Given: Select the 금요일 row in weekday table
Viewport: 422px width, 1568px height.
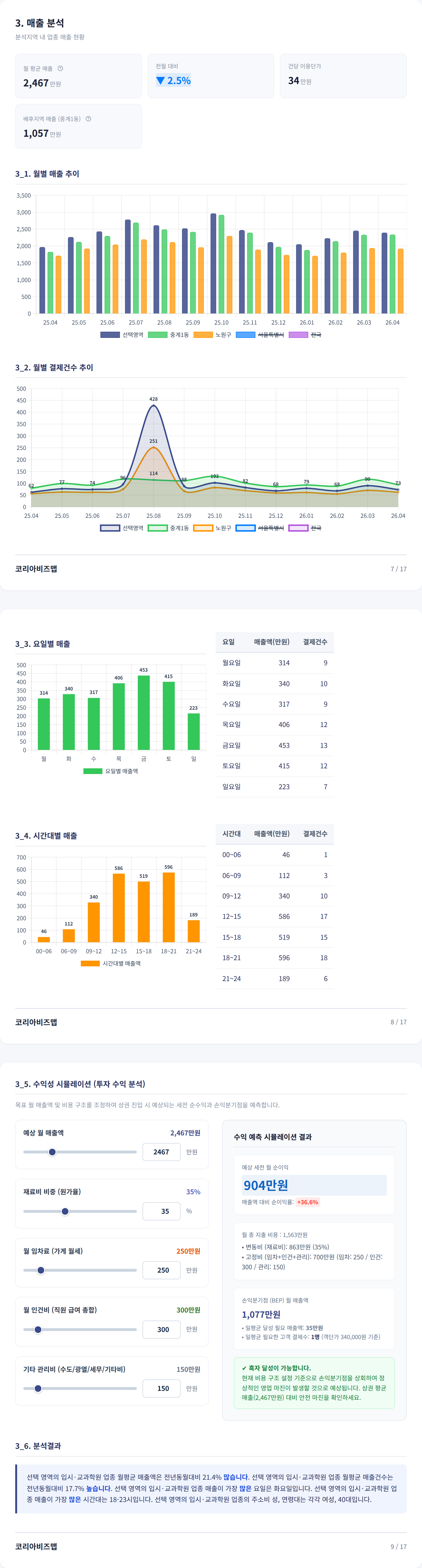Looking at the screenshot, I should [275, 746].
